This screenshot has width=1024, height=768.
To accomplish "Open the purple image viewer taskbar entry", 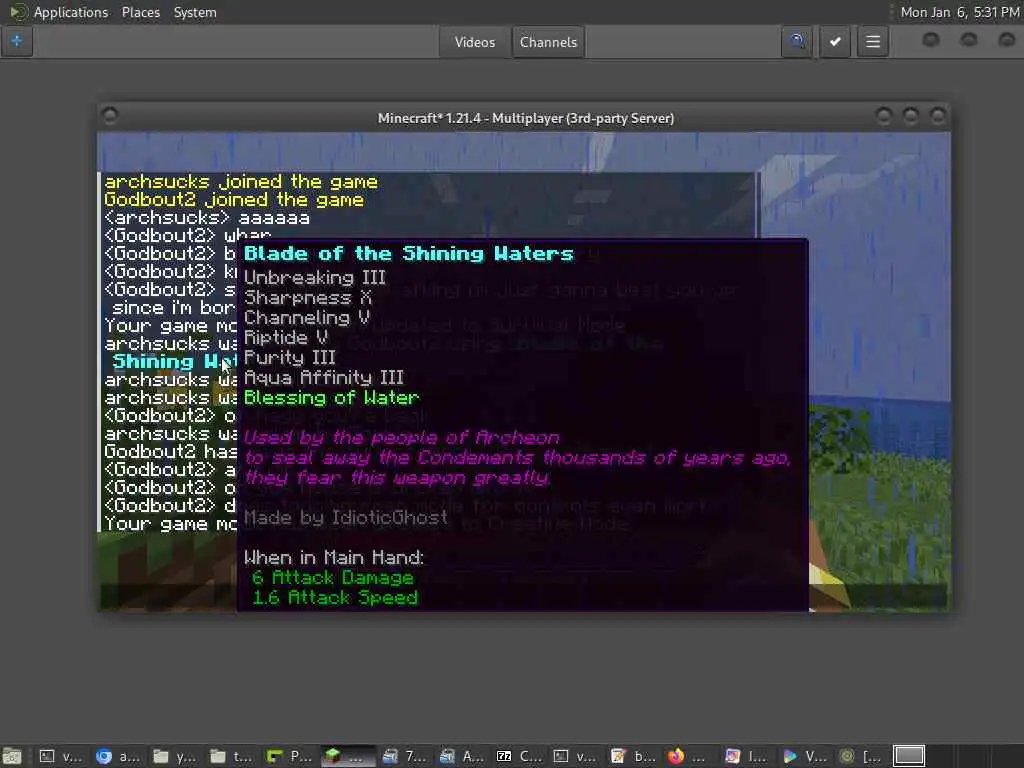I will [x=746, y=756].
